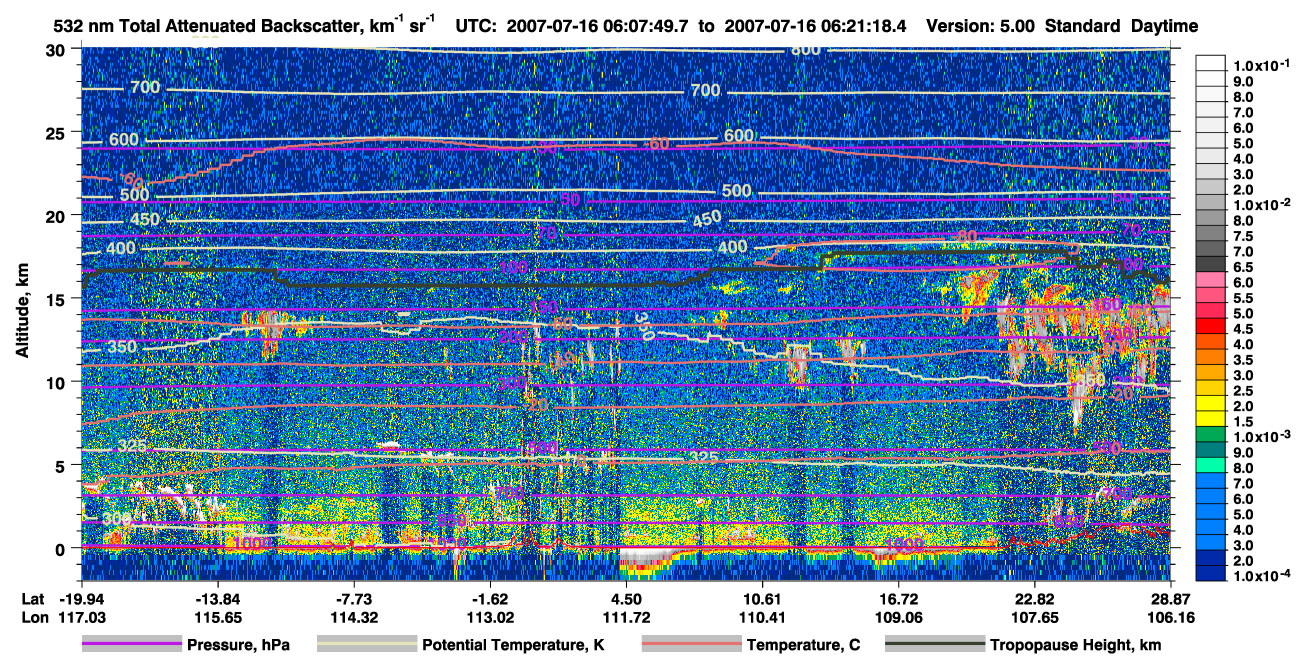1300x667 pixels.
Task: Click the magenta Pressure legend line sample
Action: [x=131, y=645]
